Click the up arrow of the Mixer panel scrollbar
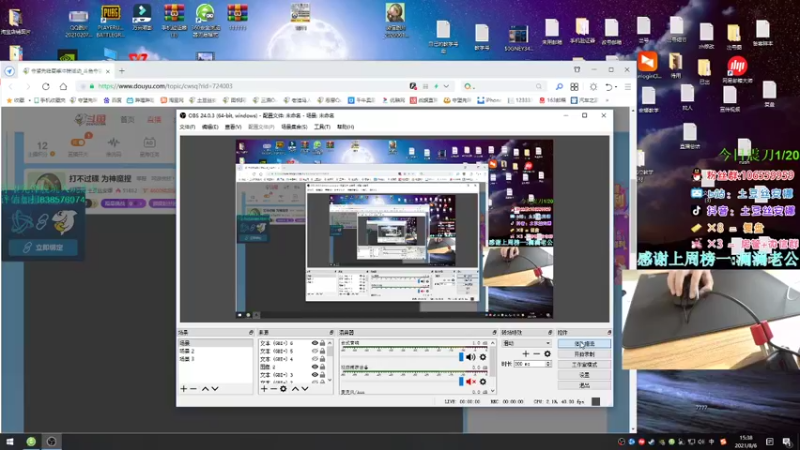This screenshot has height=450, width=800. 492,343
